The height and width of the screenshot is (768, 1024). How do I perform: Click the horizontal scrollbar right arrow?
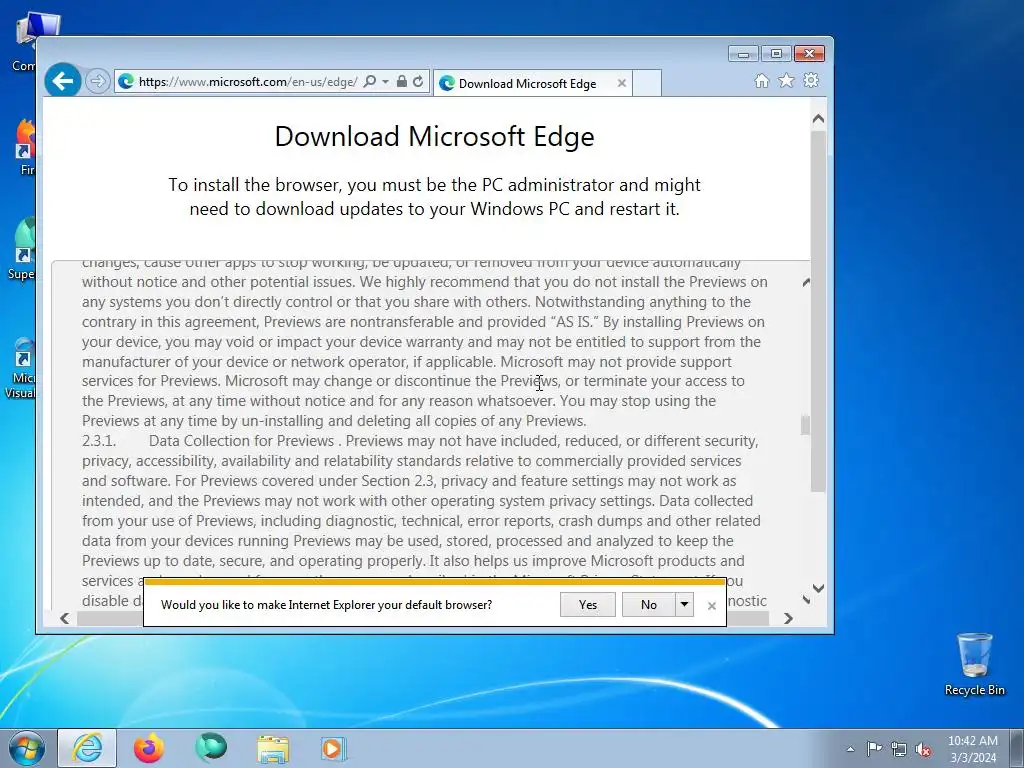(x=788, y=618)
